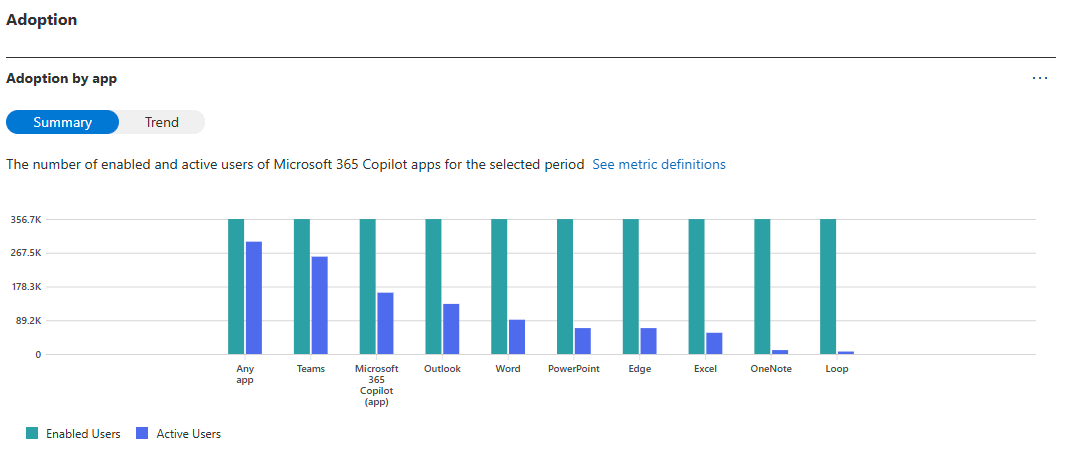Select the PowerPoint Active Users bar
Image resolution: width=1065 pixels, height=463 pixels.
click(582, 341)
